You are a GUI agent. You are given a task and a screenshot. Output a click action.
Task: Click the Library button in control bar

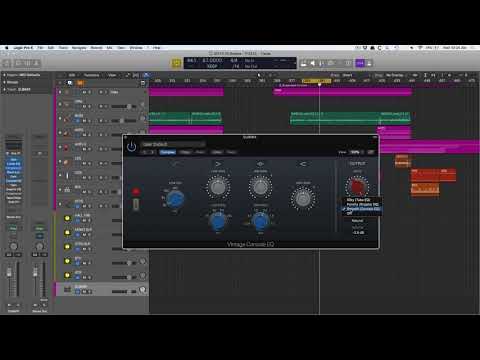(x=7, y=63)
